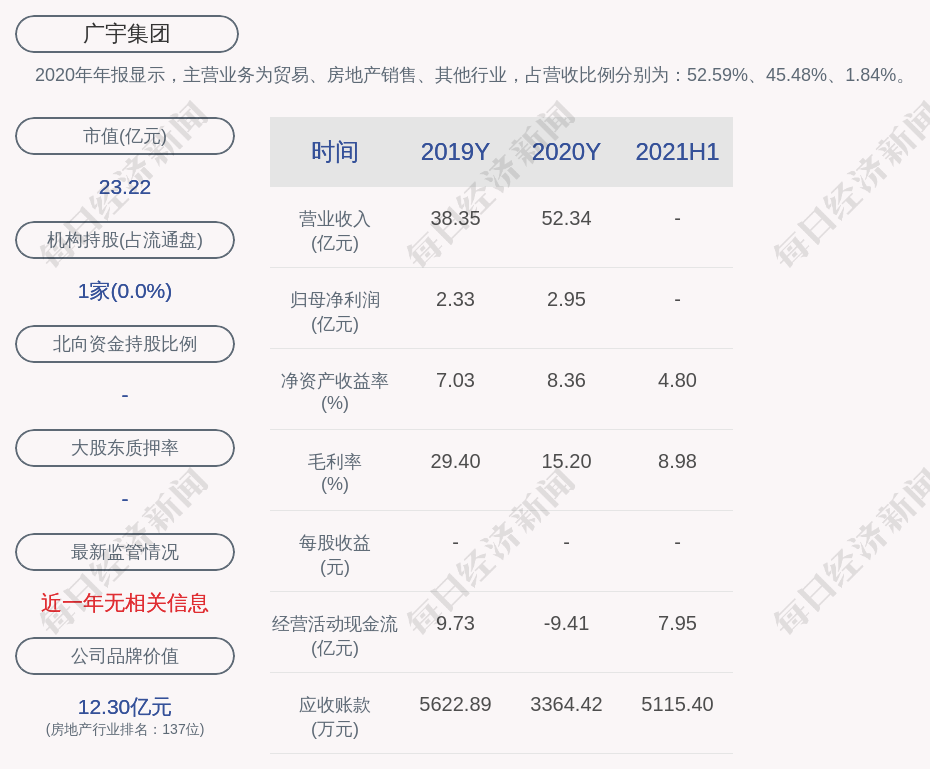The height and width of the screenshot is (769, 930).
Task: Click the 2021H1 column header
Action: click(677, 152)
